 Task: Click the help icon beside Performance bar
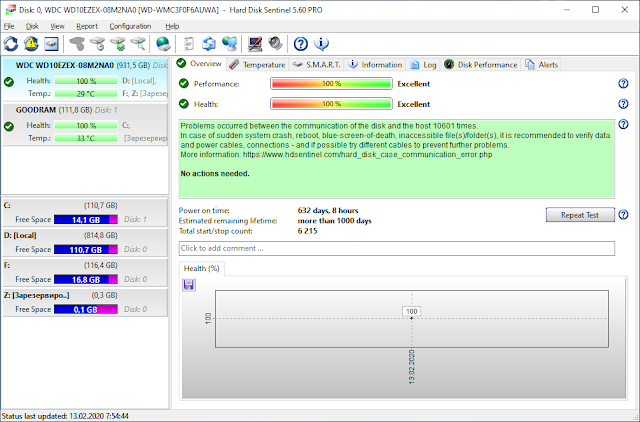tap(623, 84)
